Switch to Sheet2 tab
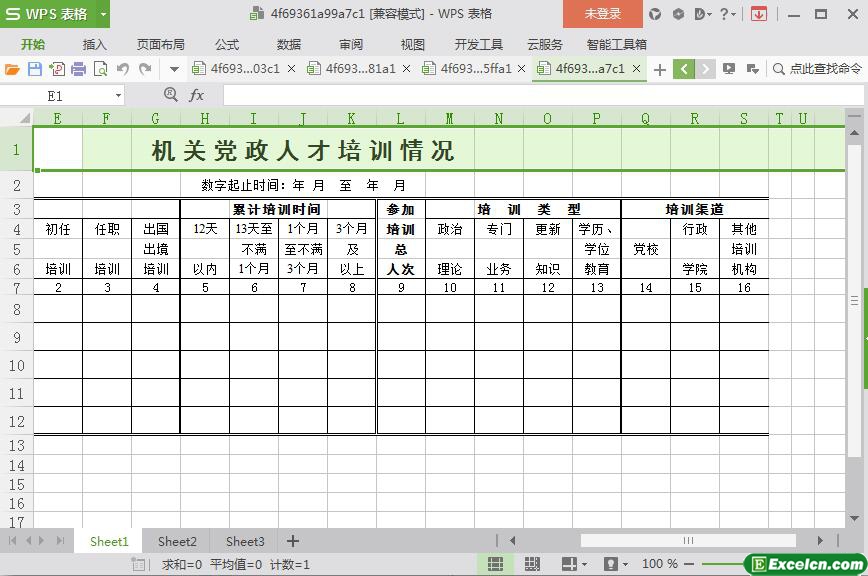The width and height of the screenshot is (868, 576). pos(177,541)
